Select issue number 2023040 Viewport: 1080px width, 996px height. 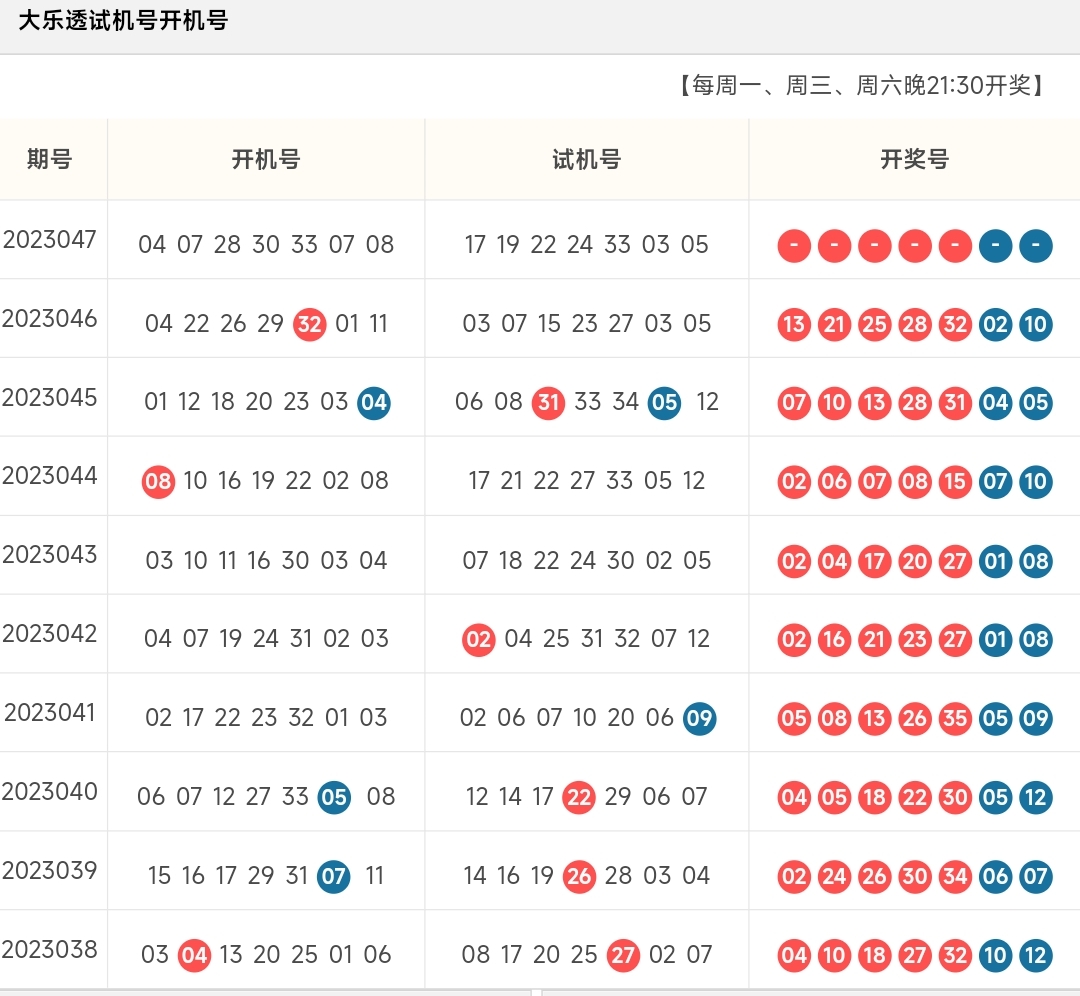[x=50, y=791]
